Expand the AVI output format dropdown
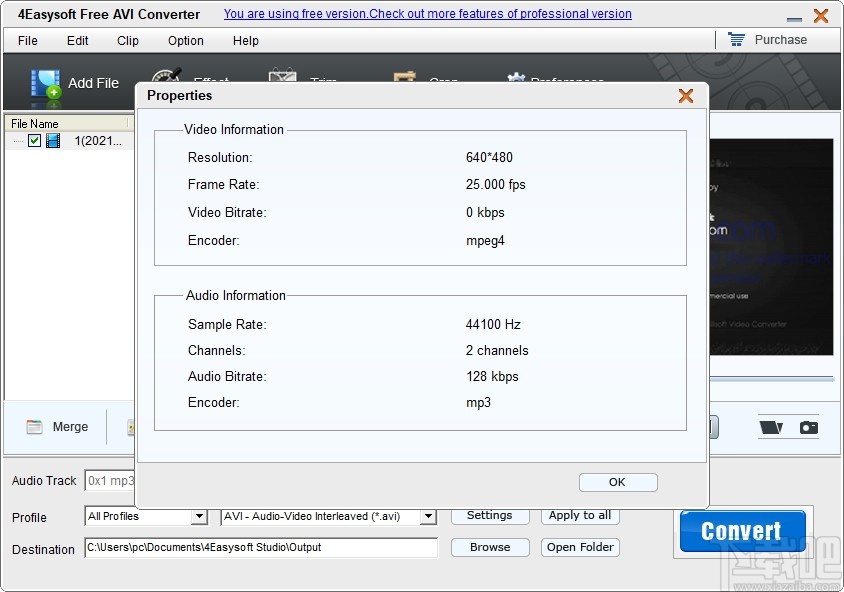Image resolution: width=844 pixels, height=592 pixels. (428, 517)
